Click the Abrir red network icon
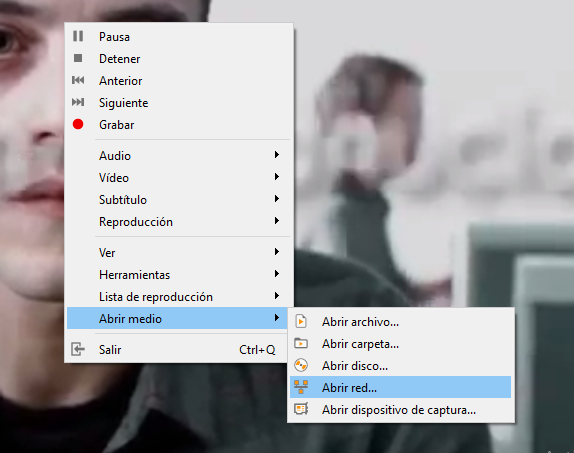The width and height of the screenshot is (574, 453). (301, 387)
